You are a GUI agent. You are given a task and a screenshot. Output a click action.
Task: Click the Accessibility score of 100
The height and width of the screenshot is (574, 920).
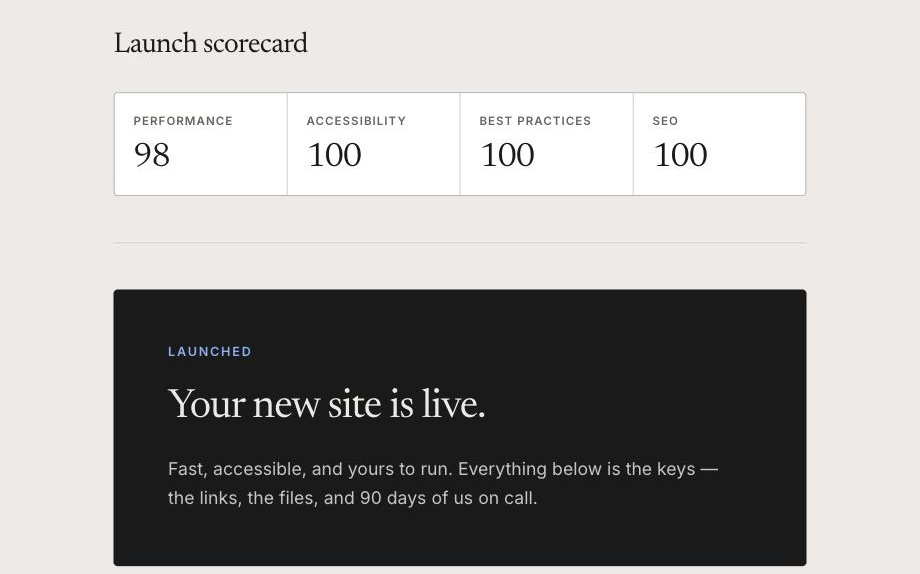[x=334, y=155]
